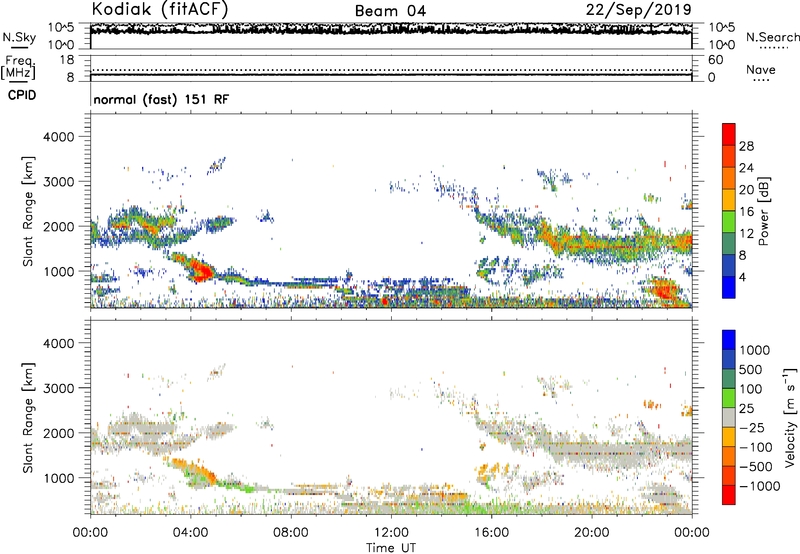Click the 04:00 time axis tick label
Screen dimensions: 800x554
click(190, 533)
